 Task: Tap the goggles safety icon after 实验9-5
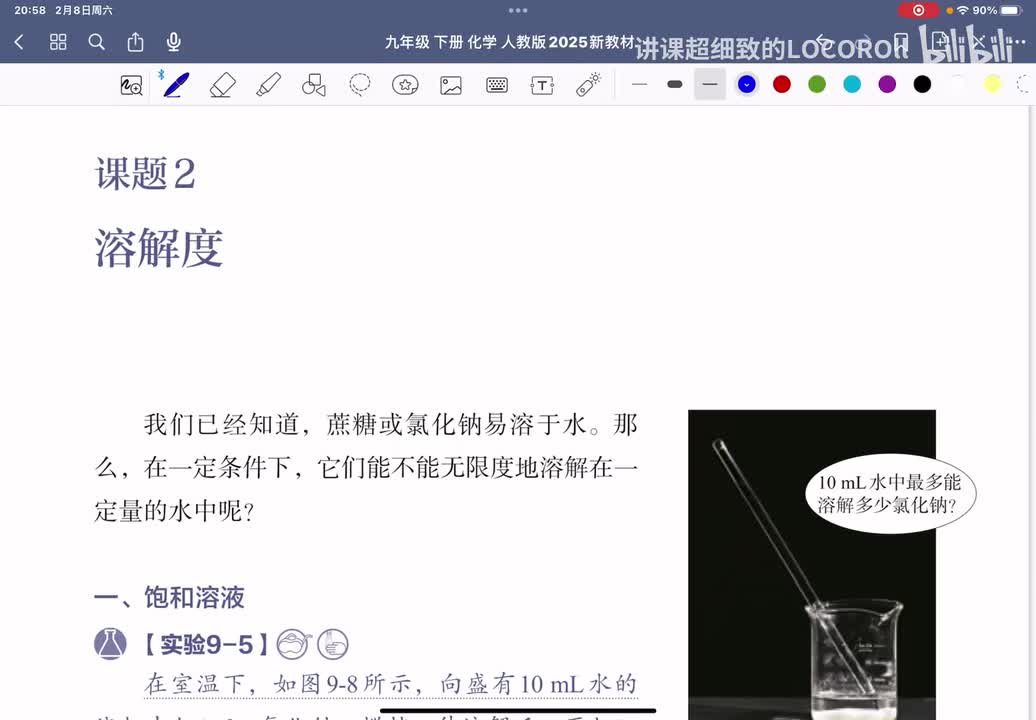point(293,644)
